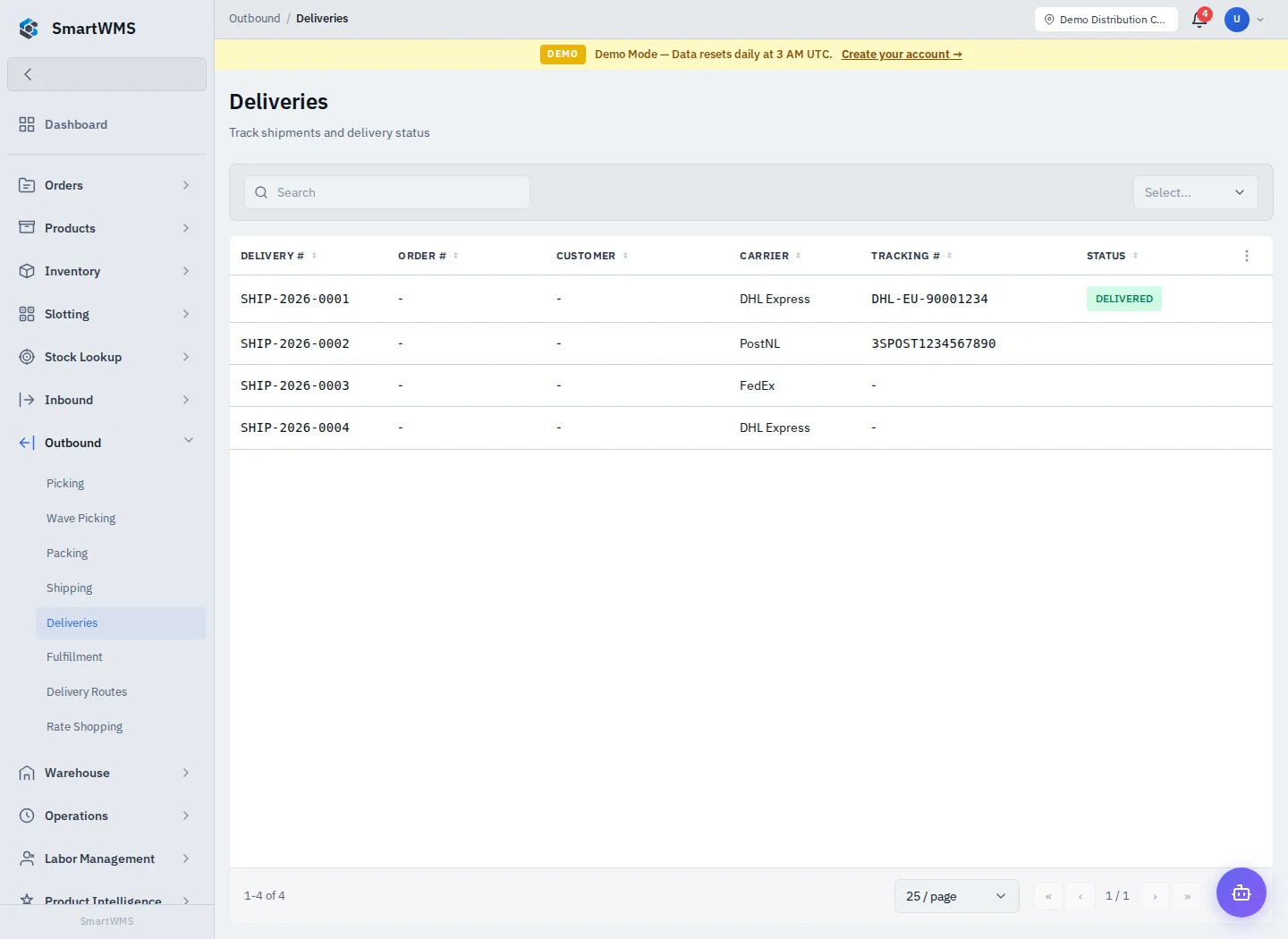Expand the Orders menu
Screen dimensions: 1288x939
[x=106, y=185]
